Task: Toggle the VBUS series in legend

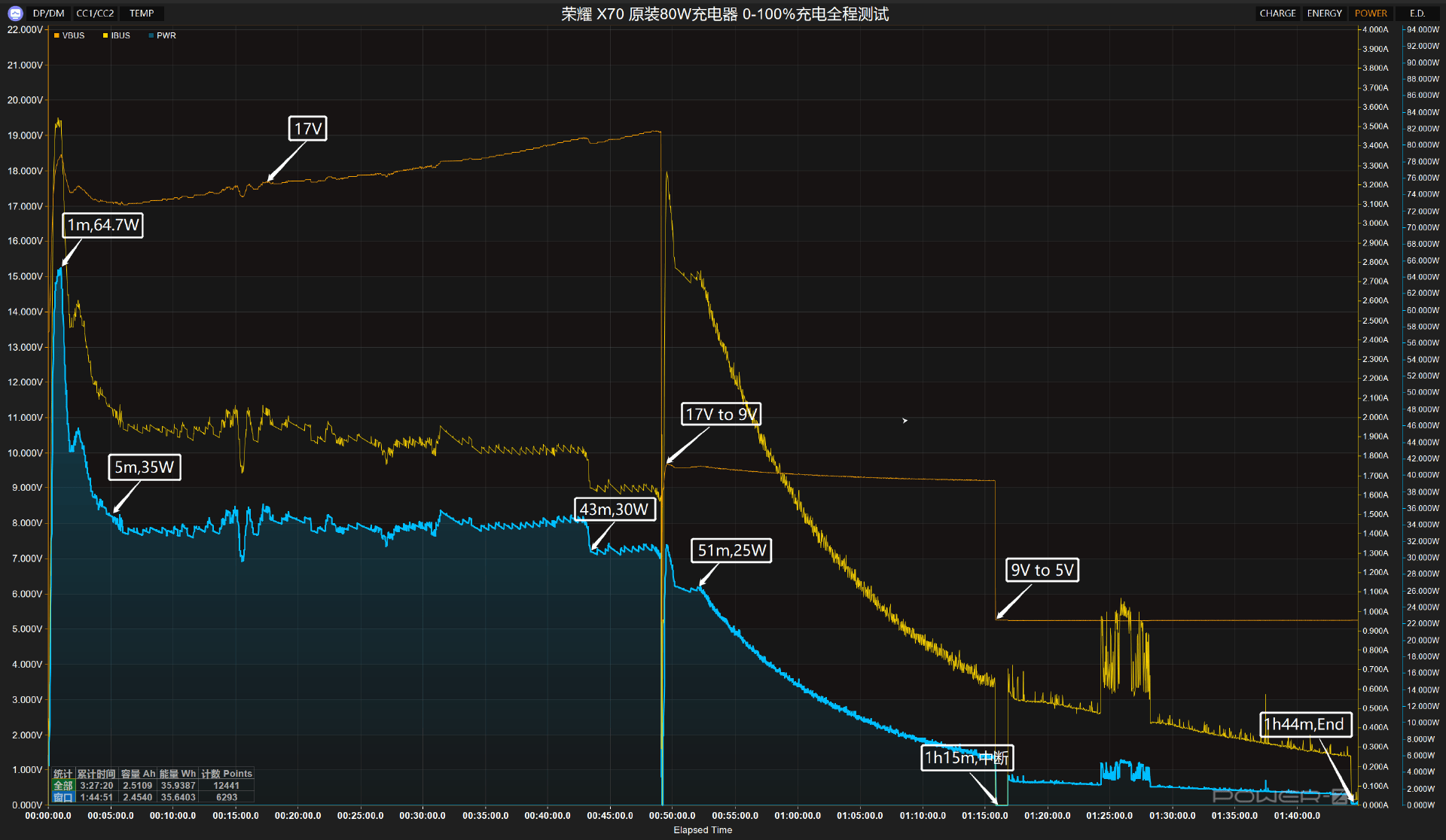Action: 69,35
